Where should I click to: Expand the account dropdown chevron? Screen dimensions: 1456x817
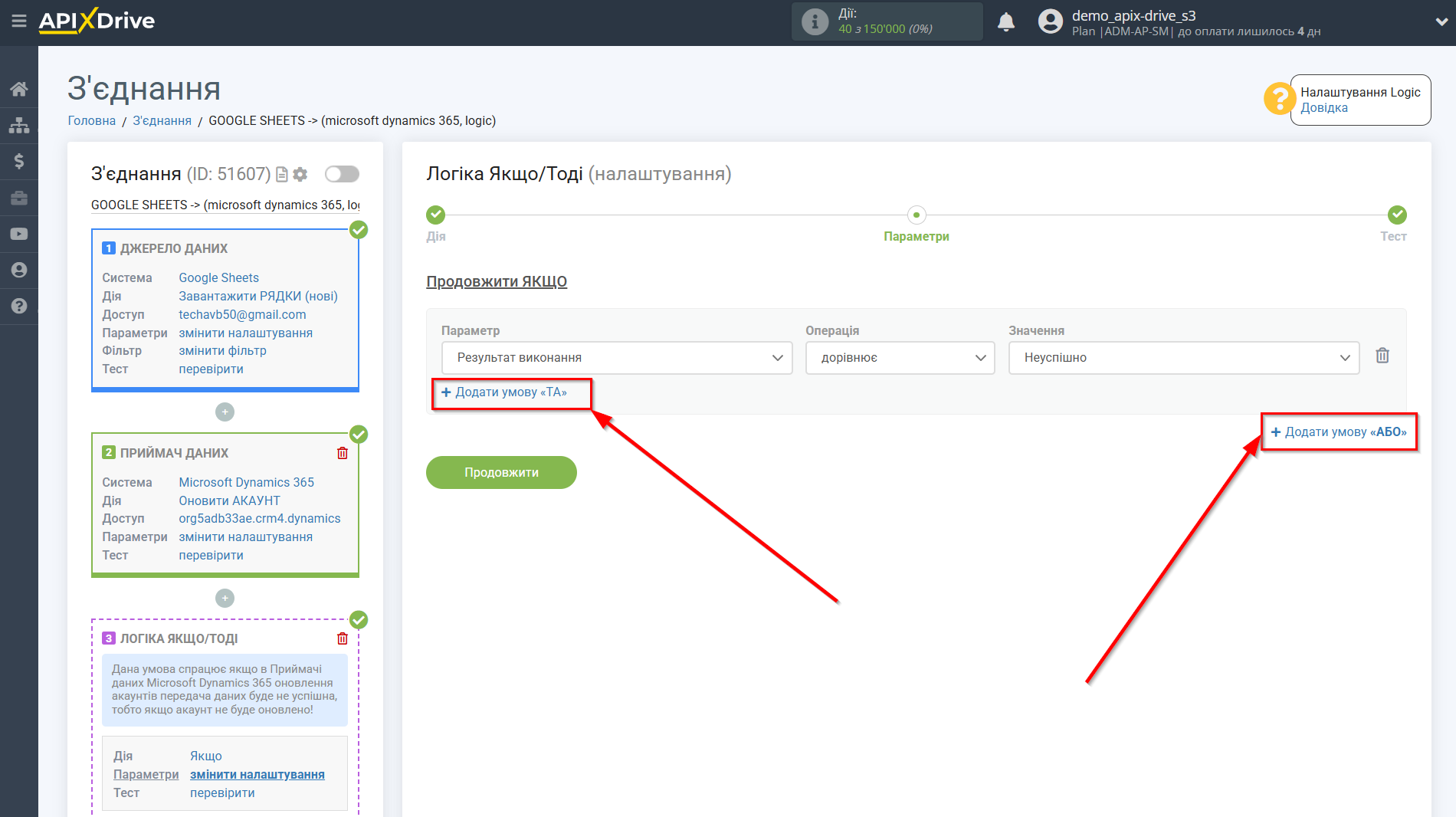coord(1441,21)
